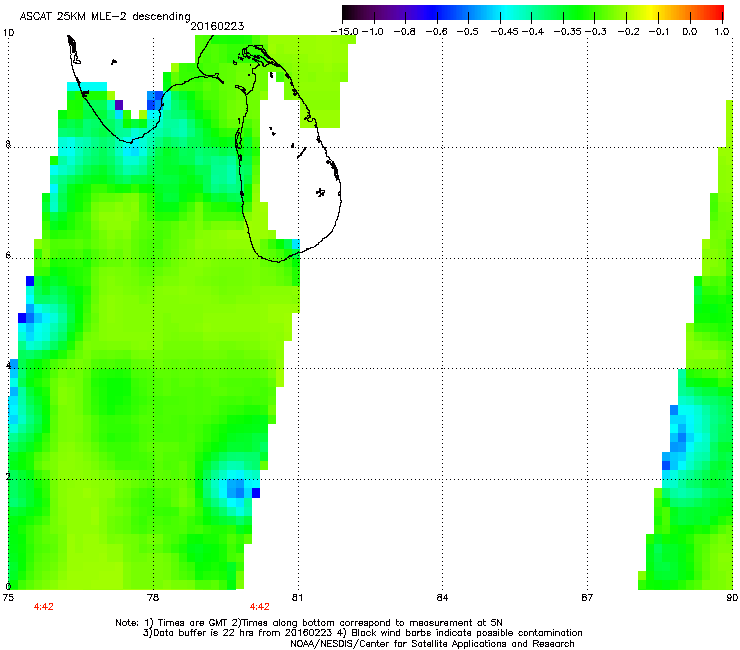
Task: Select the date label '20160223' under the title
Action: click(x=217, y=26)
